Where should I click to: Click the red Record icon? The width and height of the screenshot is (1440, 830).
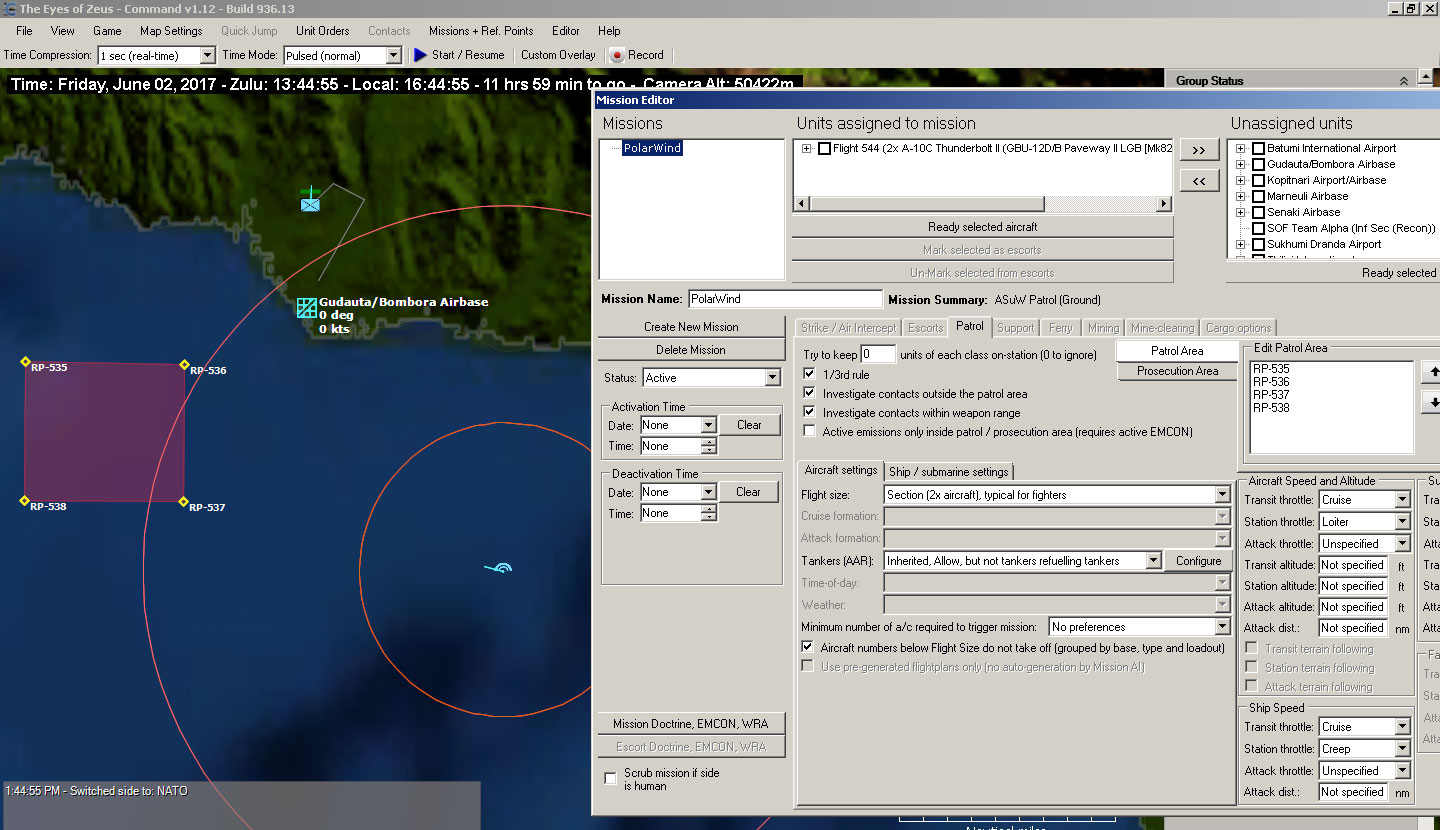(x=617, y=55)
